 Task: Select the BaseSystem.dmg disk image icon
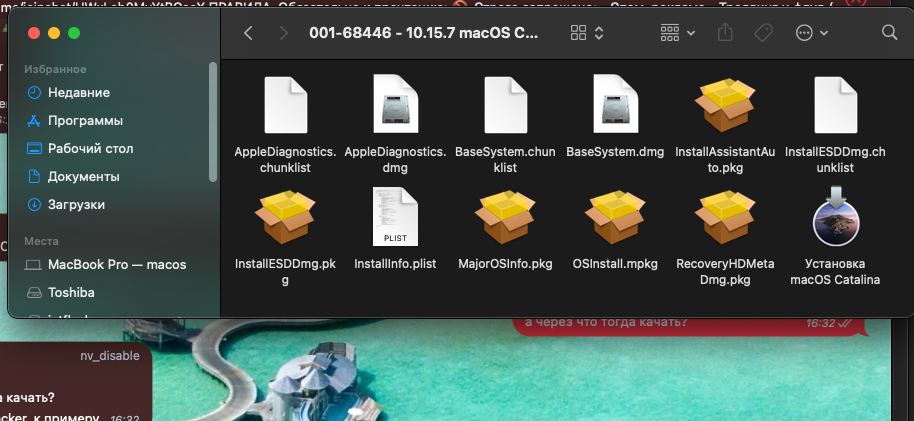pos(615,104)
